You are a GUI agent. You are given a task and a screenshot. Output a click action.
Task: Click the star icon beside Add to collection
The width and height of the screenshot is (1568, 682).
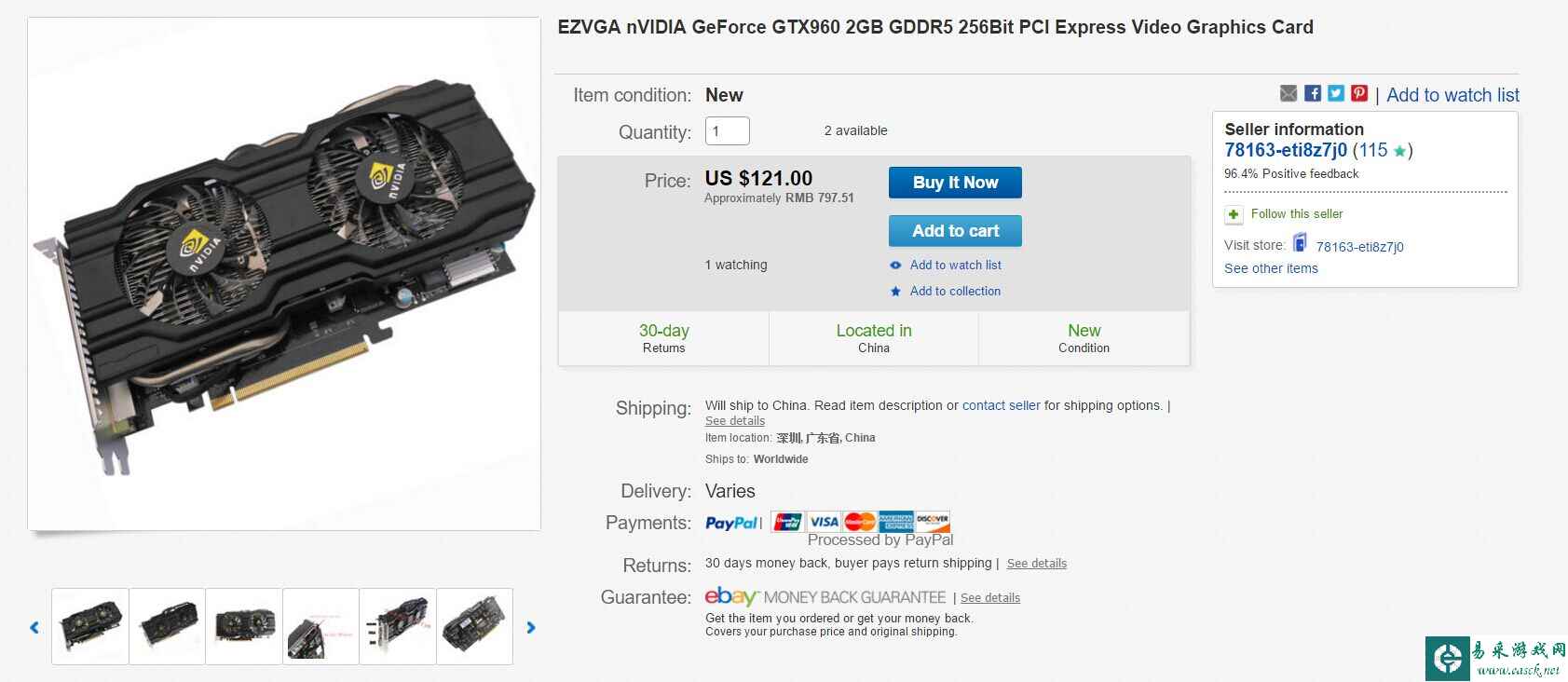pos(896,291)
